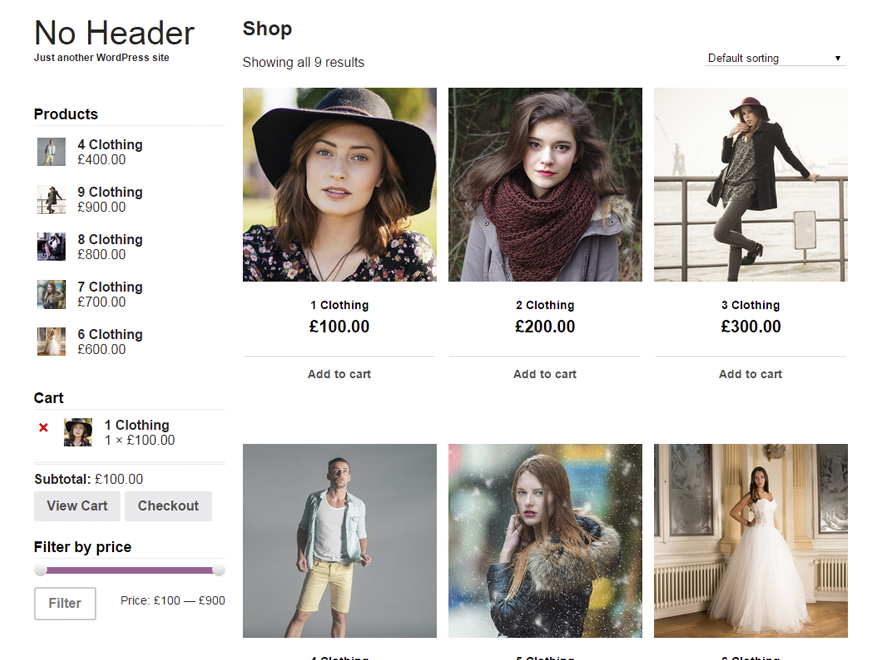
Task: Click the £700.00 price in Products sidebar
Action: click(x=102, y=302)
